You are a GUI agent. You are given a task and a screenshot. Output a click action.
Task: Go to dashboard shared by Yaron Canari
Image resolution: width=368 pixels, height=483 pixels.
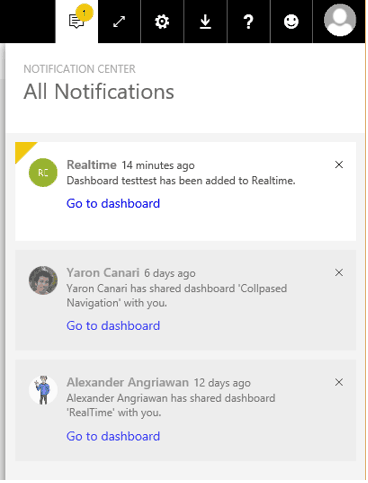click(113, 326)
